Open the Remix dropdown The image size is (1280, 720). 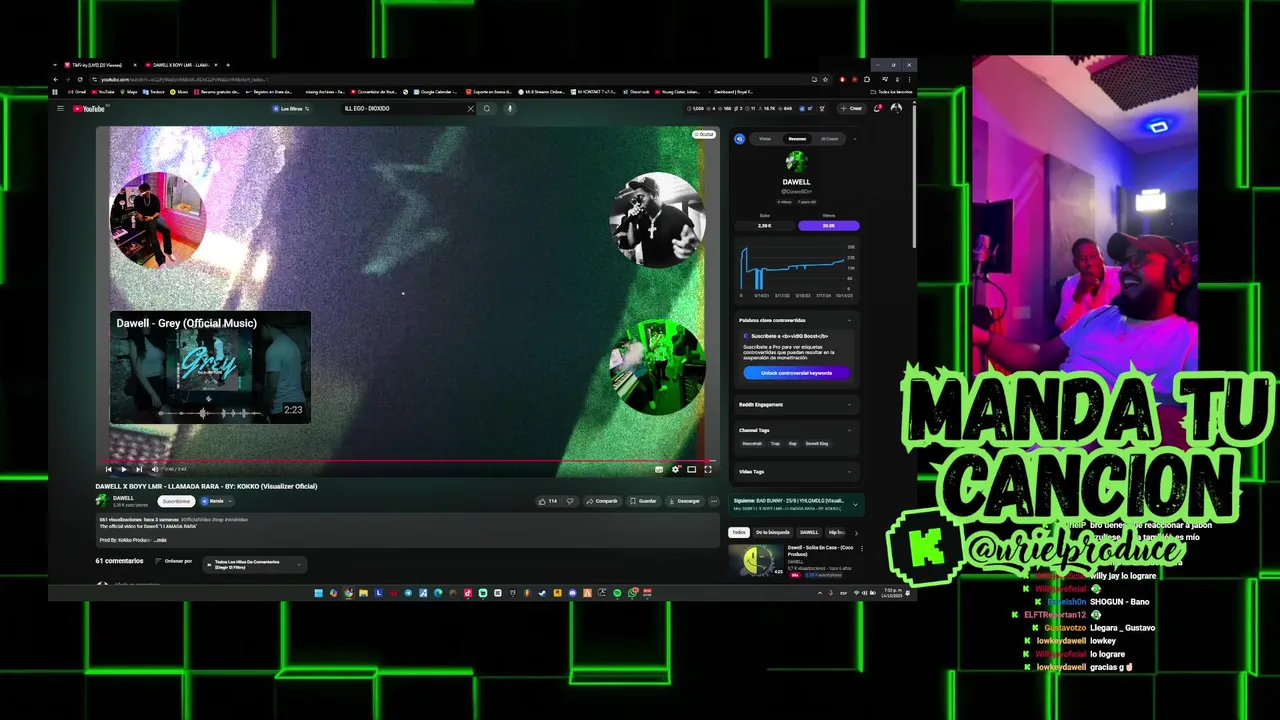216,501
